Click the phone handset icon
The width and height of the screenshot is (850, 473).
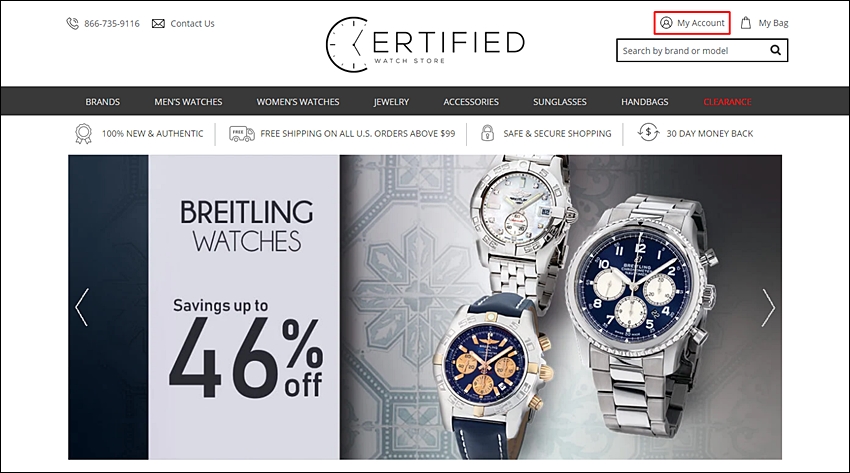pos(73,23)
